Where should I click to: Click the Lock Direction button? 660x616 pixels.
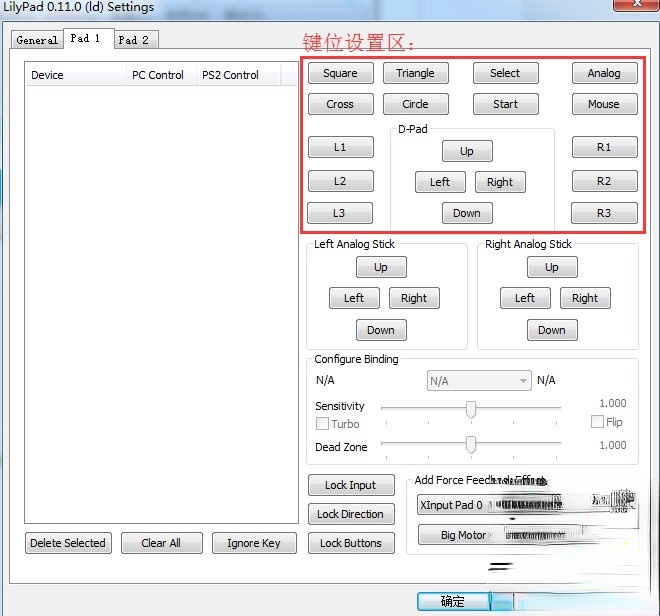(x=351, y=514)
